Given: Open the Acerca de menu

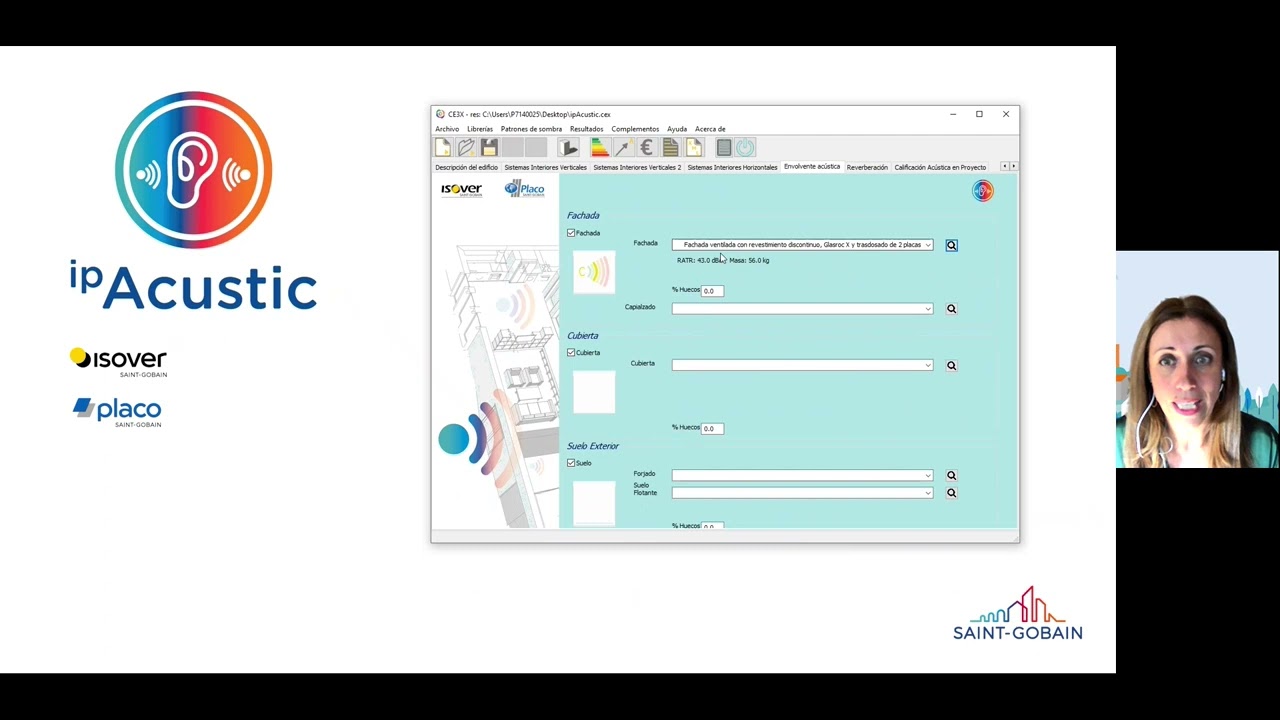Looking at the screenshot, I should point(710,129).
